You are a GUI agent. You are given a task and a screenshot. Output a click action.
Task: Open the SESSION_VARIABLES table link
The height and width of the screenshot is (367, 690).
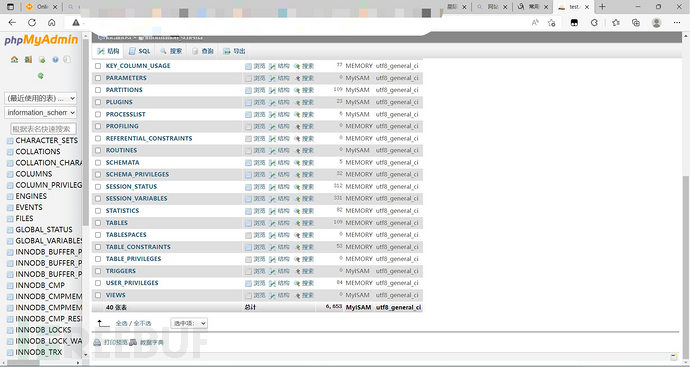(x=136, y=198)
